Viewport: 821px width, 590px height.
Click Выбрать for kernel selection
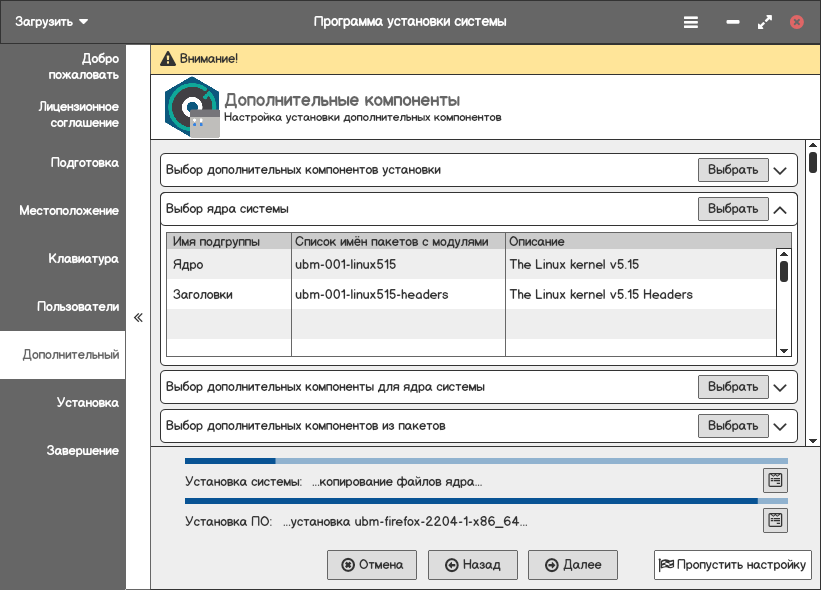[x=733, y=209]
